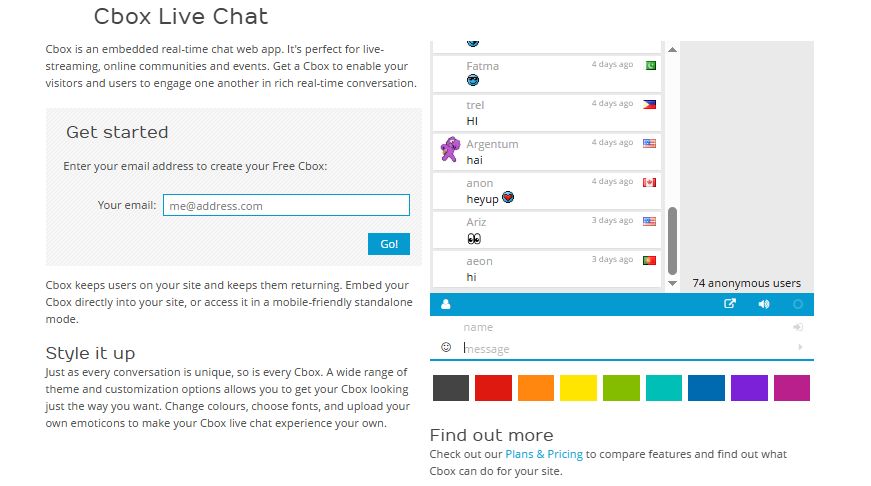
Task: Click the Canada flag beside anon
Action: click(649, 183)
